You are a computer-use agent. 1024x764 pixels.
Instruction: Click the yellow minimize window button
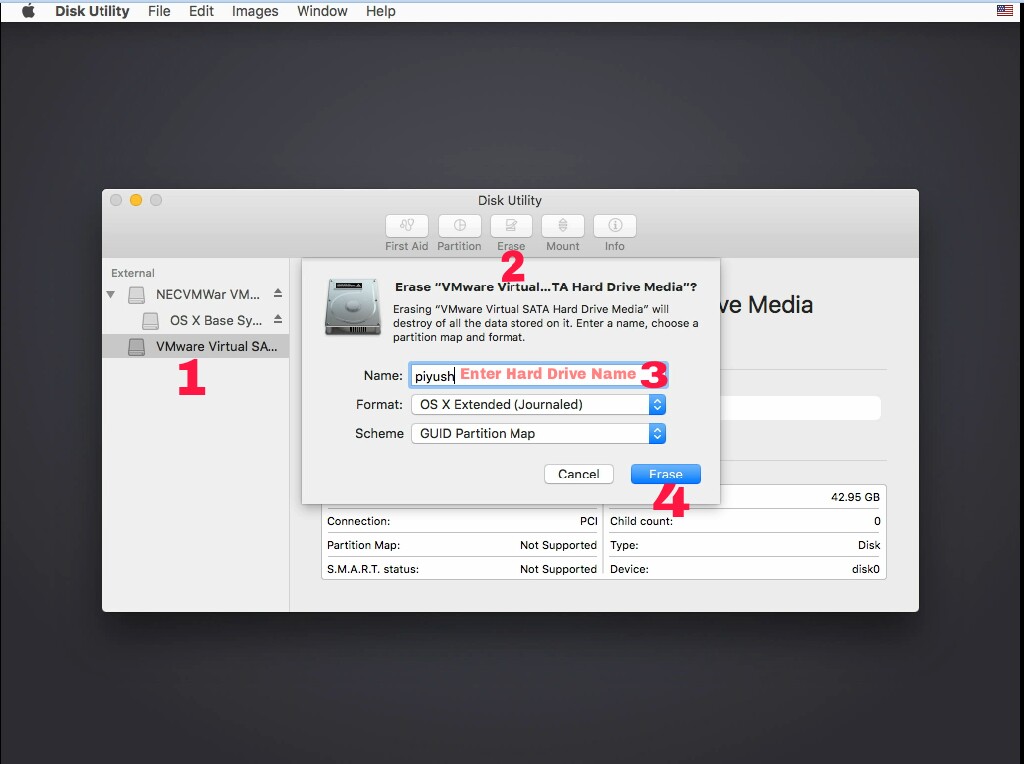tap(136, 200)
